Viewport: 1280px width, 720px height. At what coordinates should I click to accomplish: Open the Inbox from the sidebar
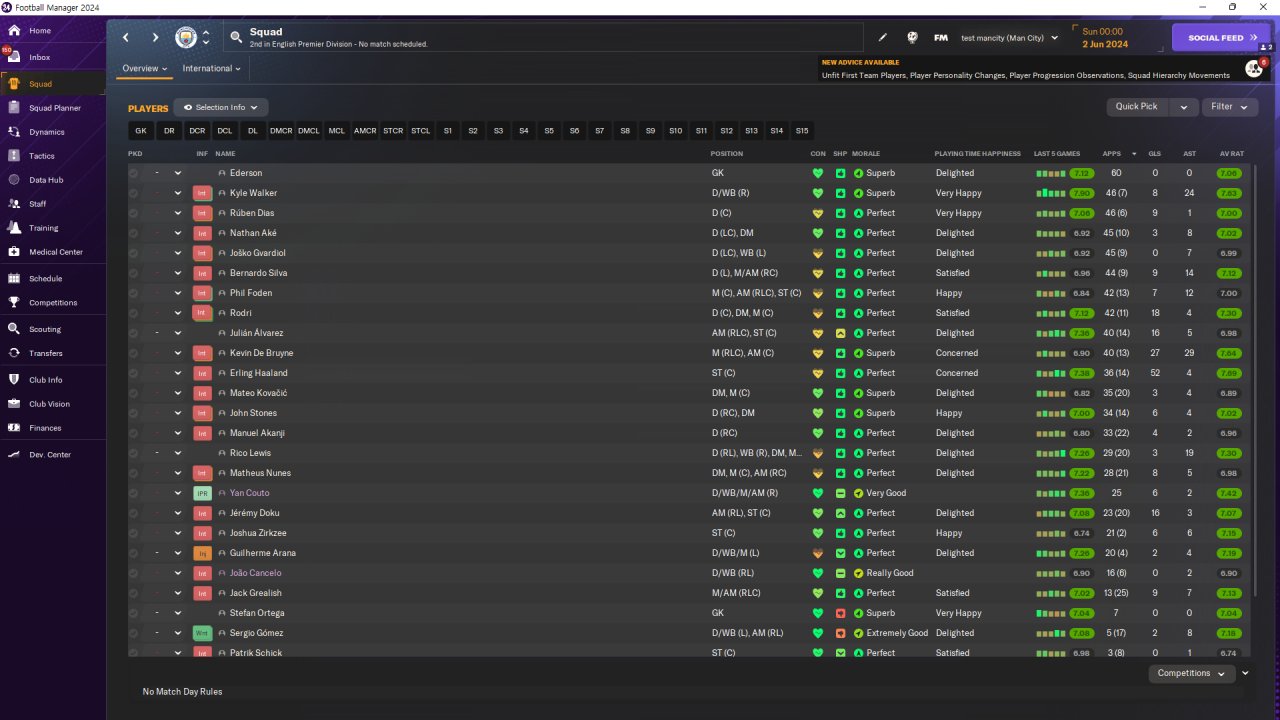click(40, 57)
